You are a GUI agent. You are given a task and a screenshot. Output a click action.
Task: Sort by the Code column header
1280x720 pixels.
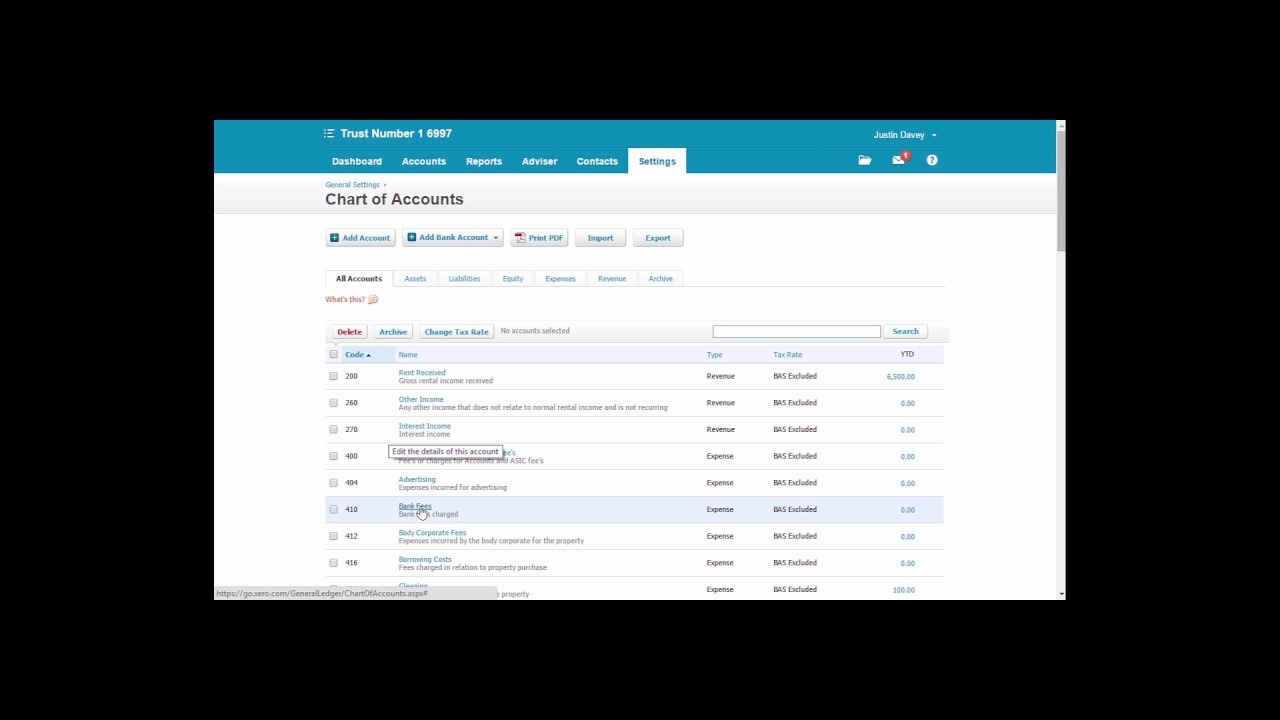coord(358,355)
